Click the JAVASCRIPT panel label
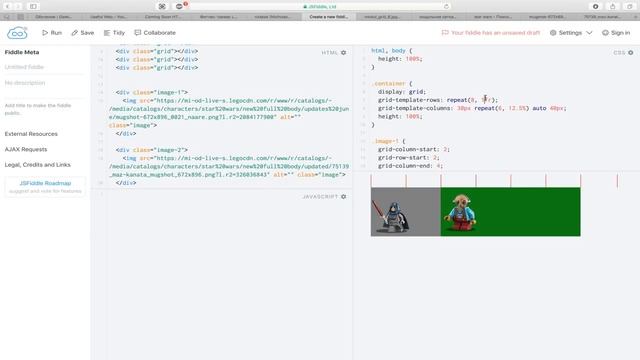The image size is (640, 360). [x=320, y=197]
